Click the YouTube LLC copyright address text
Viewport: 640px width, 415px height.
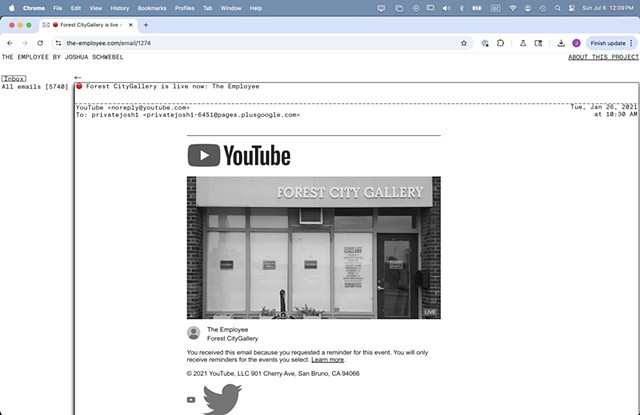(273, 373)
